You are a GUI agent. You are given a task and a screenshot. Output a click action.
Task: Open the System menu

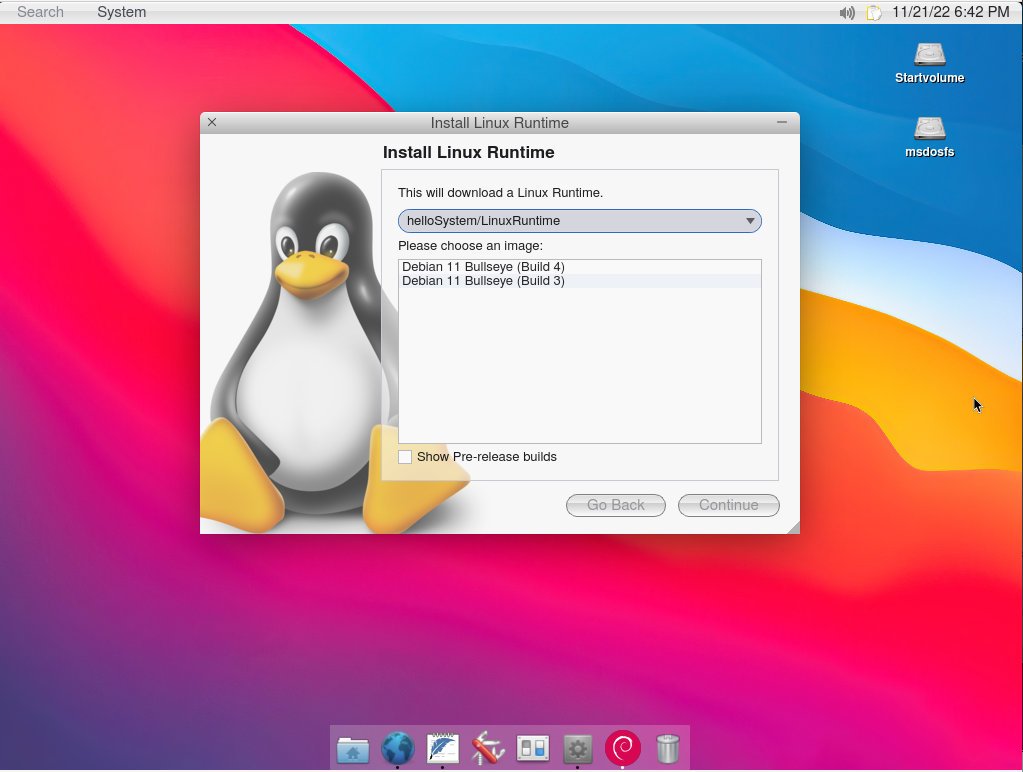(x=120, y=12)
